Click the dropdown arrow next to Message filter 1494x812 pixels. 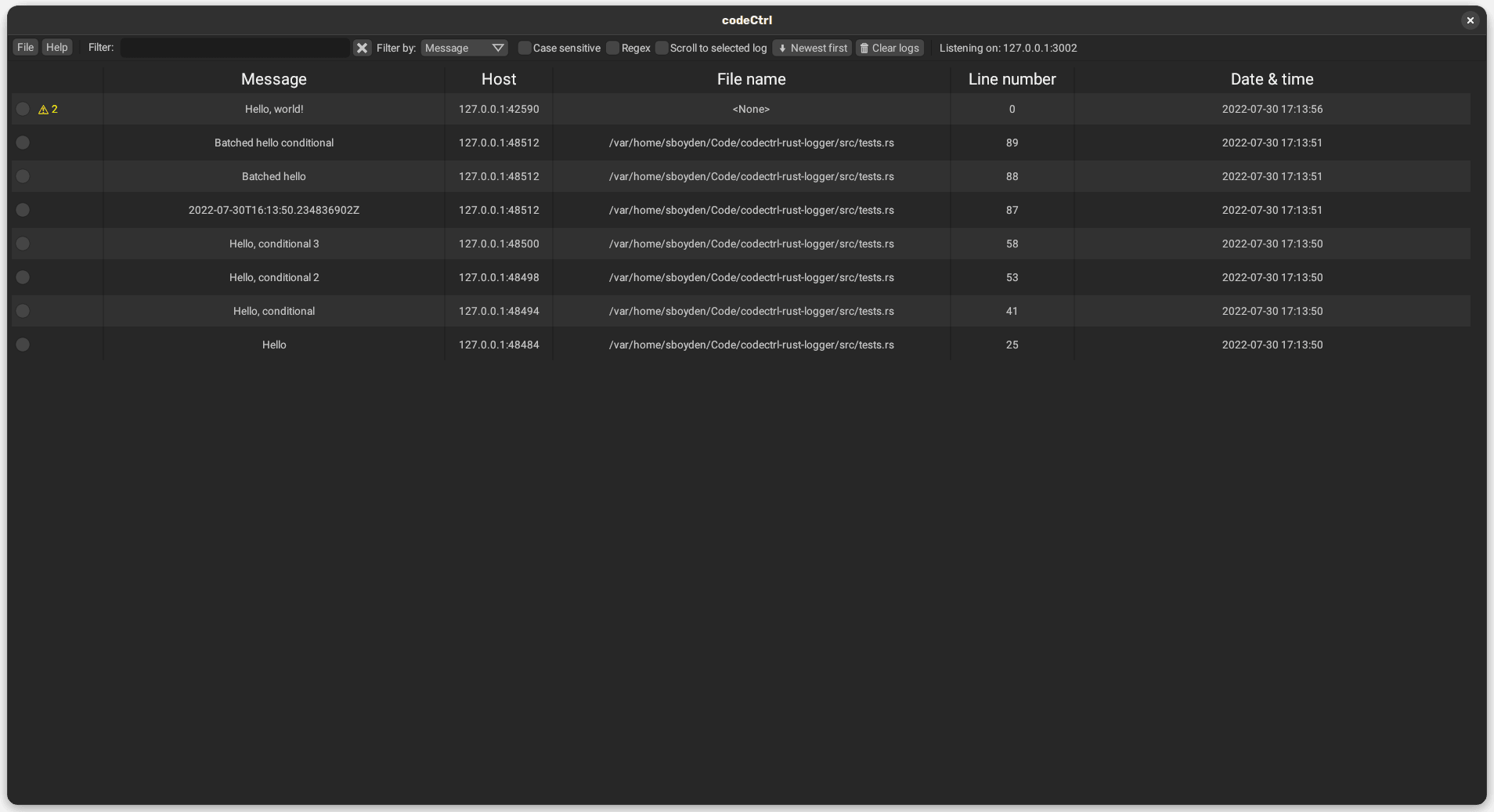(x=497, y=48)
